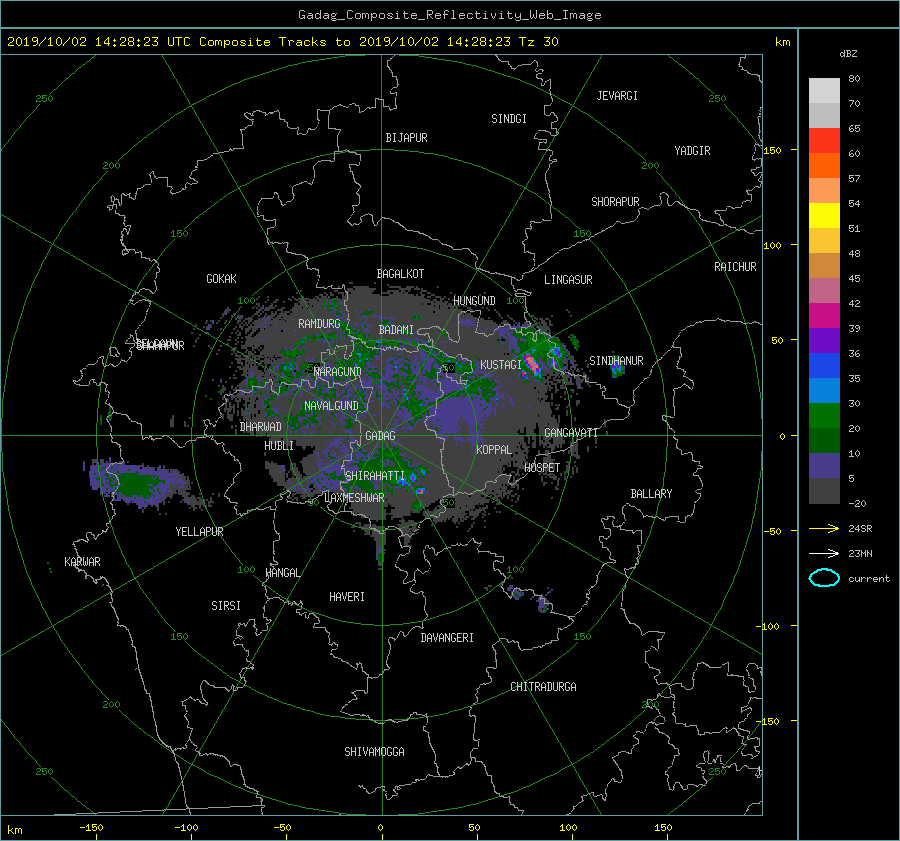The height and width of the screenshot is (841, 900).
Task: Click the HANGAL city label
Action: click(x=282, y=573)
